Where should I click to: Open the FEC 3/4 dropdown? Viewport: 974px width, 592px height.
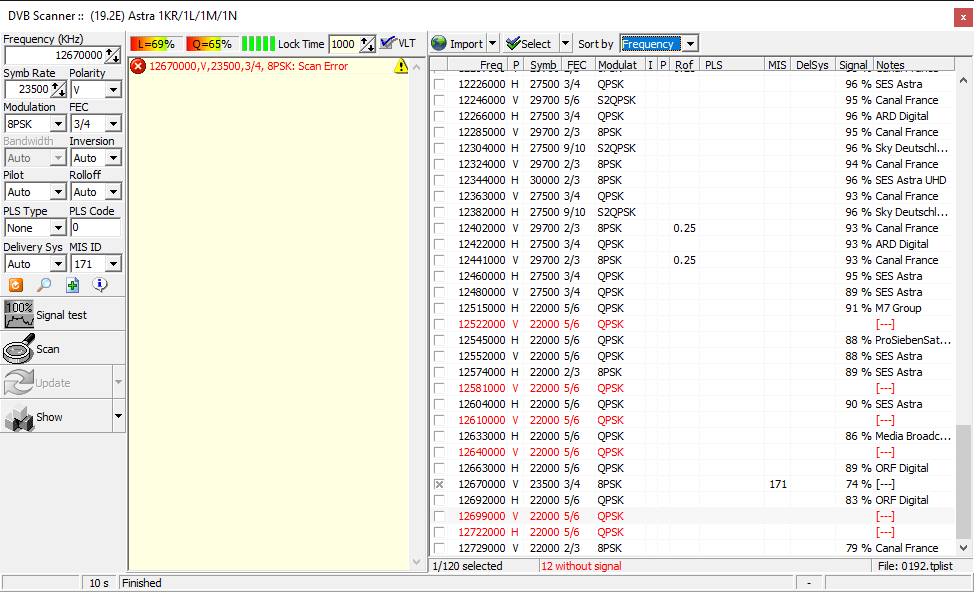coord(112,124)
